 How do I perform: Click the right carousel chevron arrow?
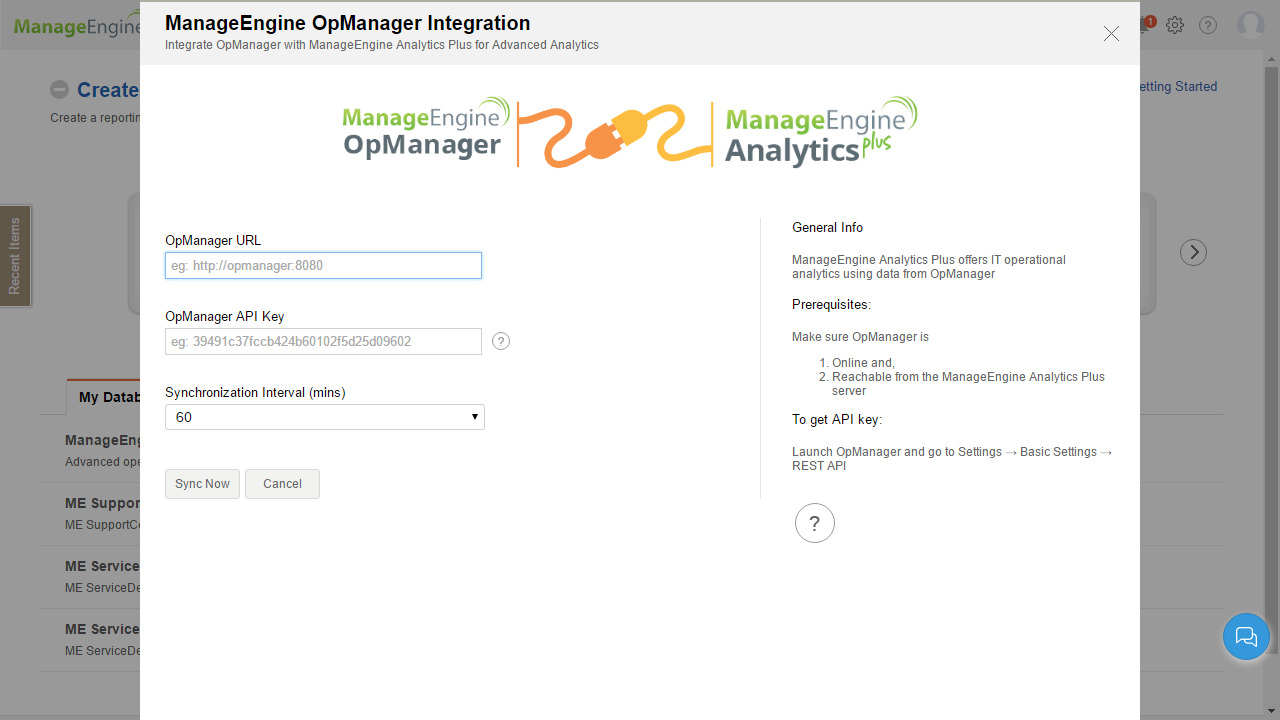tap(1193, 252)
